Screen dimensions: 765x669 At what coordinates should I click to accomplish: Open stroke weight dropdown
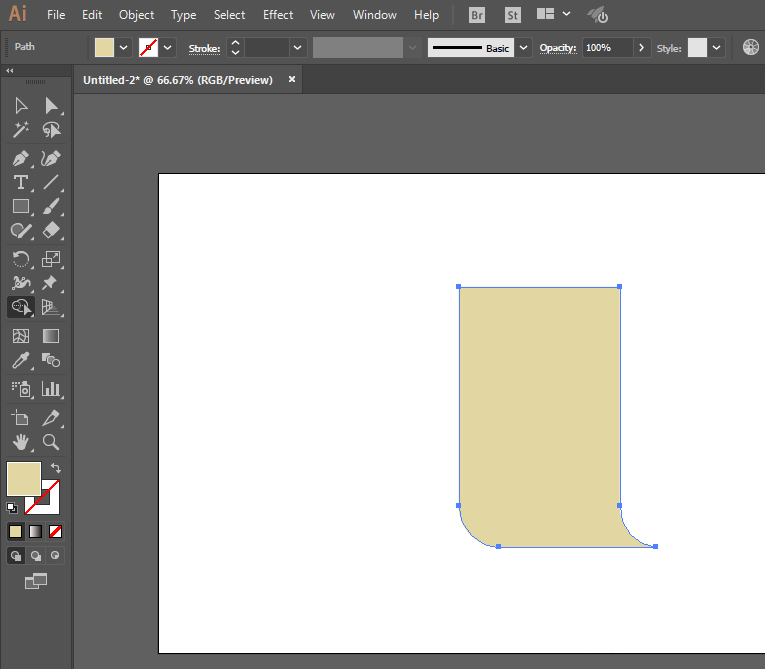click(297, 48)
